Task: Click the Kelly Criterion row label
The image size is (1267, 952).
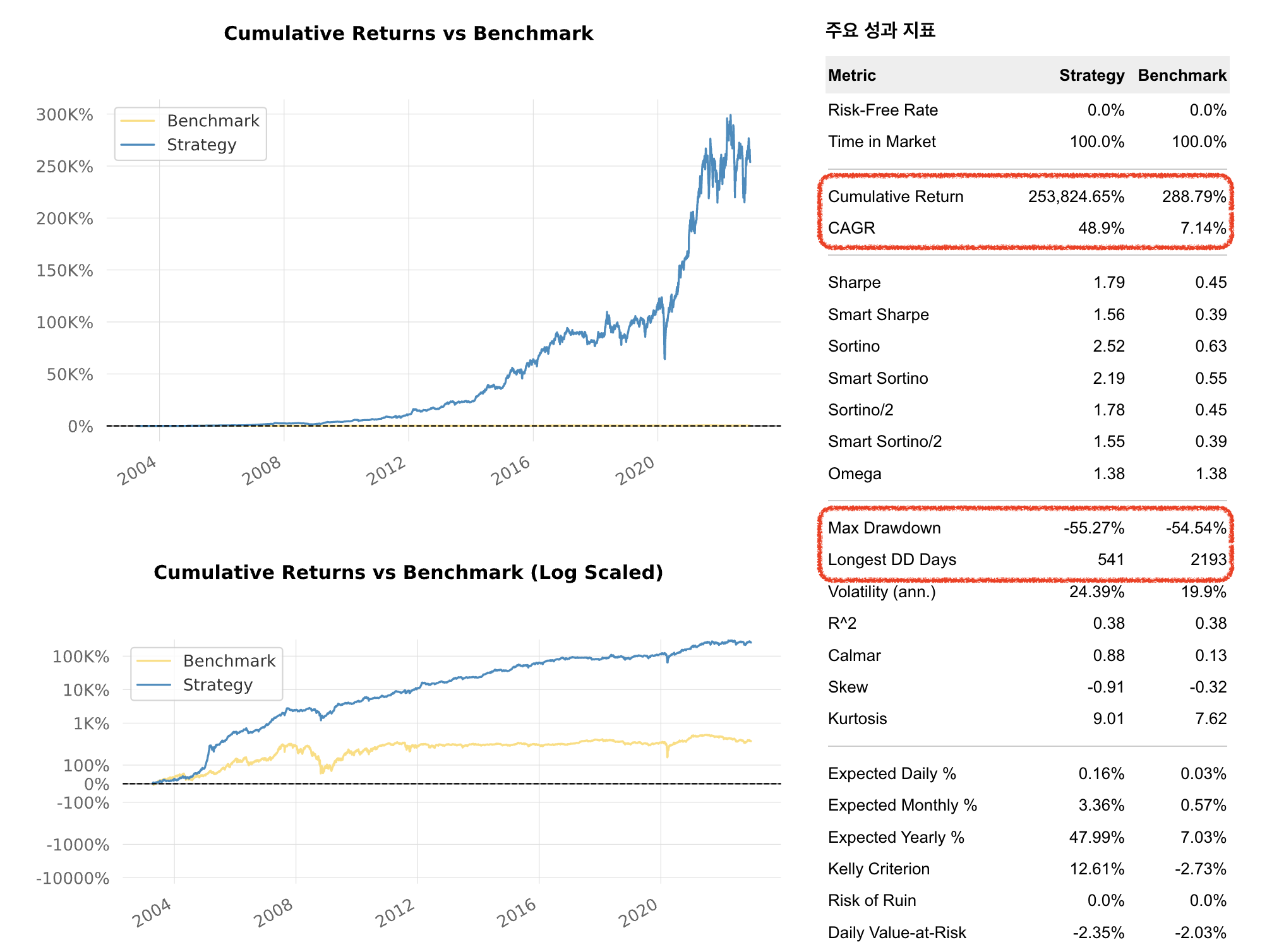Action: tap(878, 869)
